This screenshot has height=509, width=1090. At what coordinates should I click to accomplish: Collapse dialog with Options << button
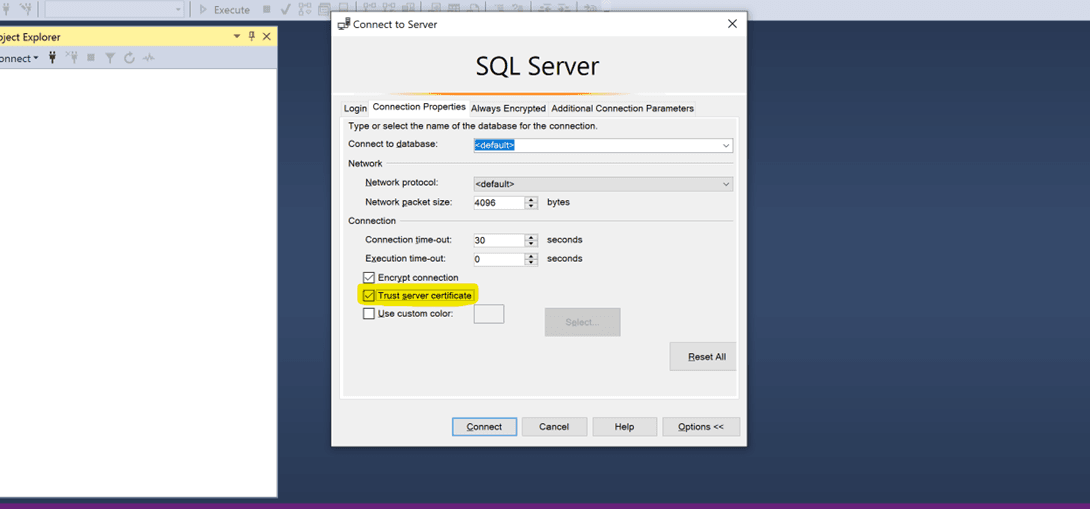701,426
